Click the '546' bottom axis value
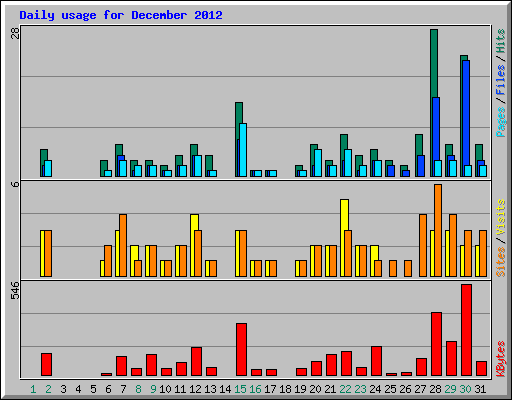Viewport: 512px width, 400px height. [x=15, y=290]
